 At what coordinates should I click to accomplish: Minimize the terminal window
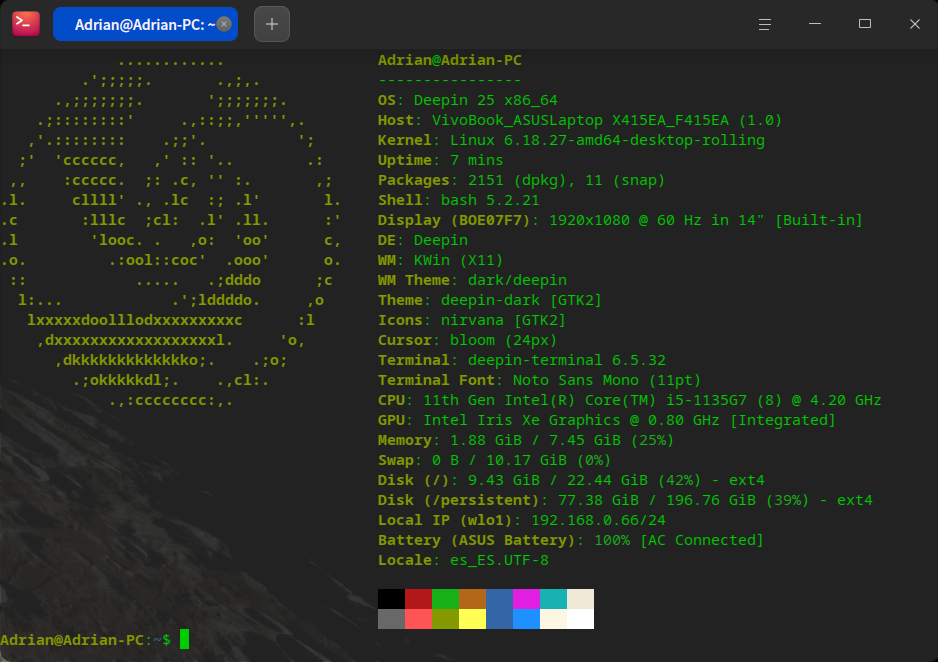point(815,24)
